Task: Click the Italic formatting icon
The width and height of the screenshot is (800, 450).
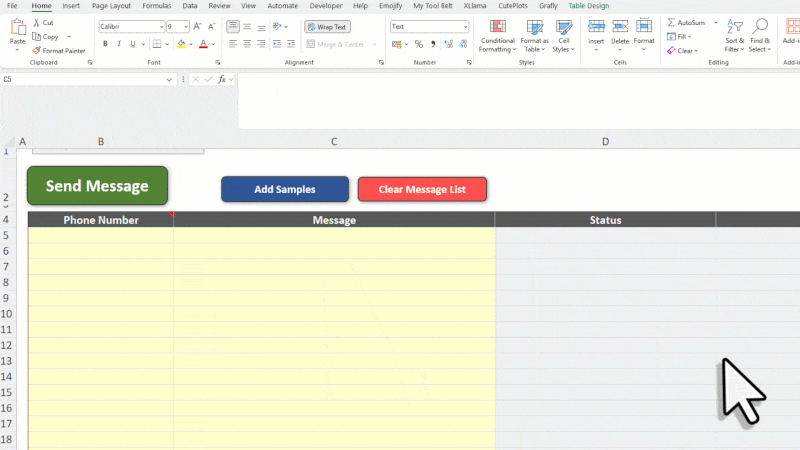Action: 119,44
